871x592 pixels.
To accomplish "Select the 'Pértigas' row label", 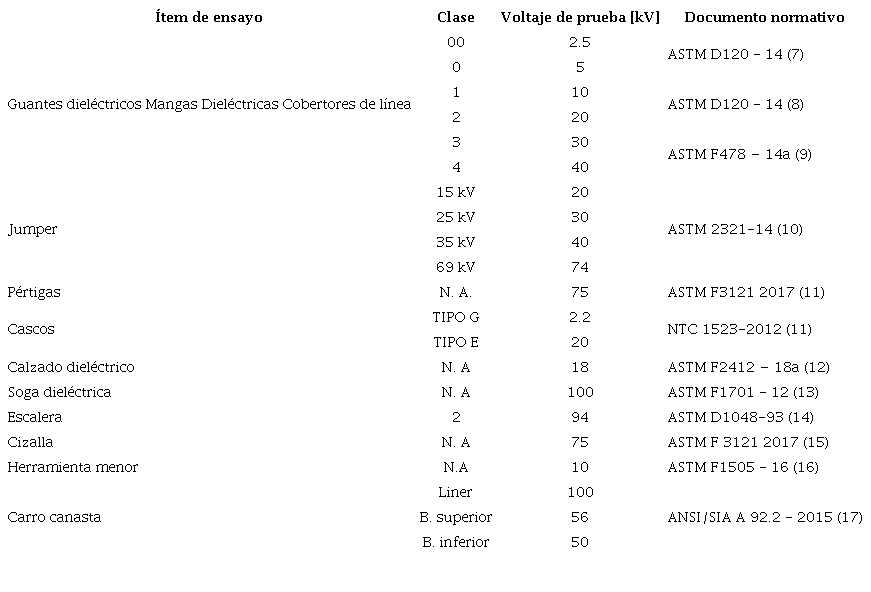I will [34, 292].
